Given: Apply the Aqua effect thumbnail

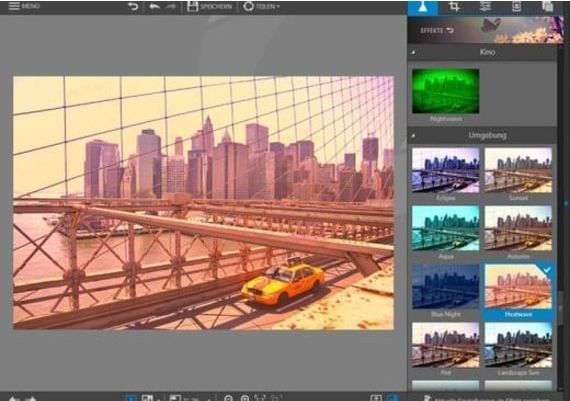Looking at the screenshot, I should (x=445, y=228).
